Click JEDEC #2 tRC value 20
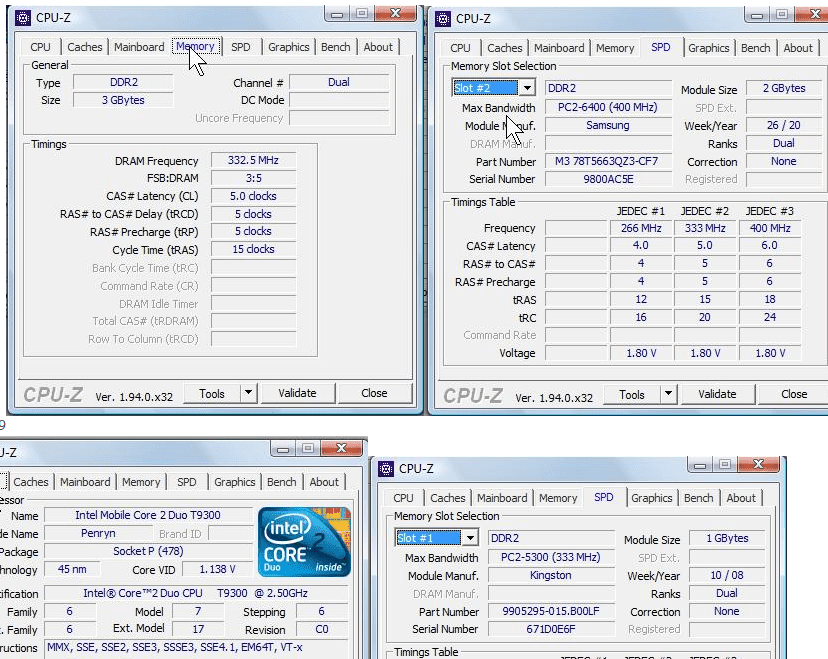Screen dimensions: 828x659 tap(705, 317)
